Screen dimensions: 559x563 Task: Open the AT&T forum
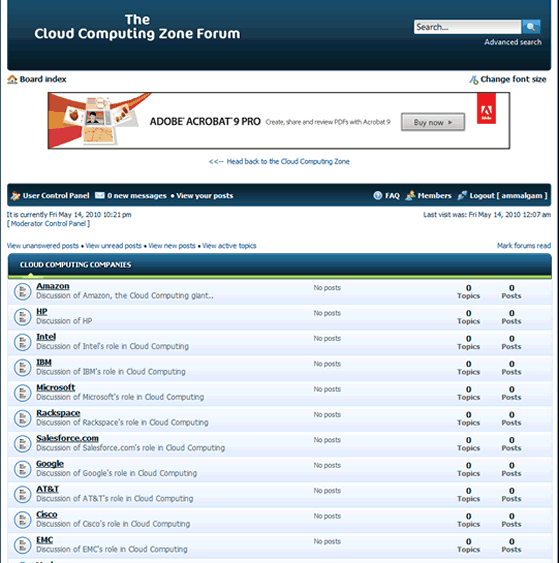pyautogui.click(x=47, y=489)
